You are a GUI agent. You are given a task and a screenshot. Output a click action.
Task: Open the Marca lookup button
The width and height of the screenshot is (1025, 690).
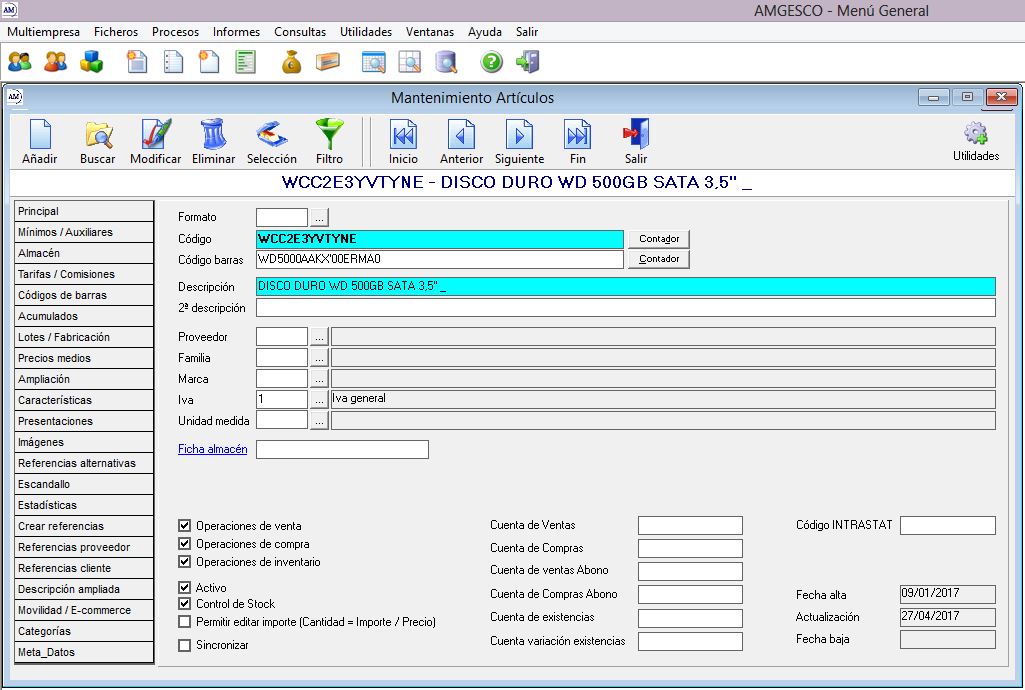[319, 379]
